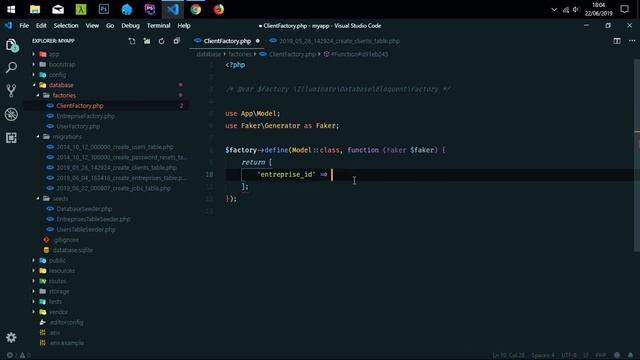Open the Mail app from the taskbar
The height and width of the screenshot is (360, 640).
coord(58,9)
